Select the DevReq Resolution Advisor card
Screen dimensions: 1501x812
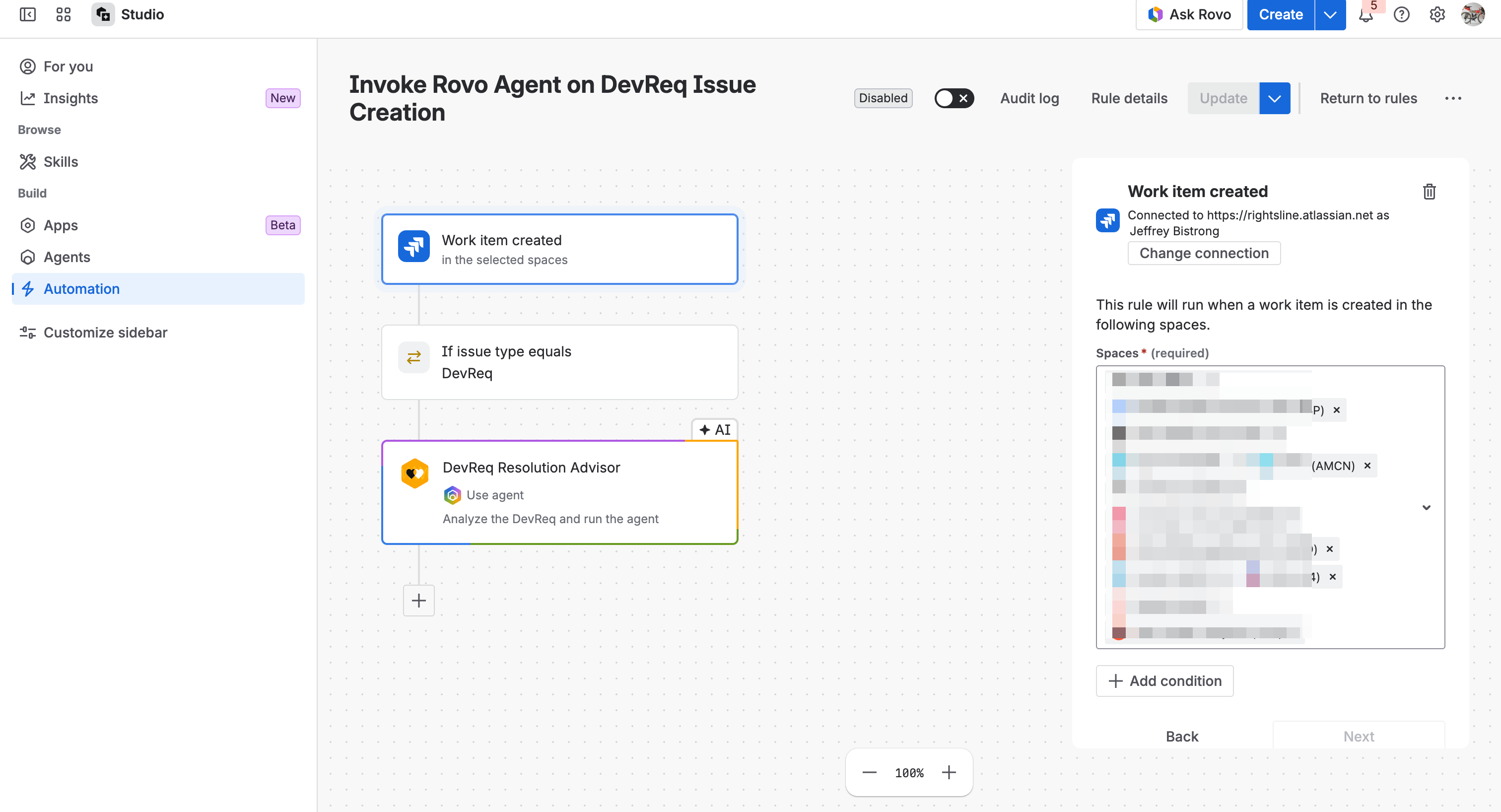559,493
